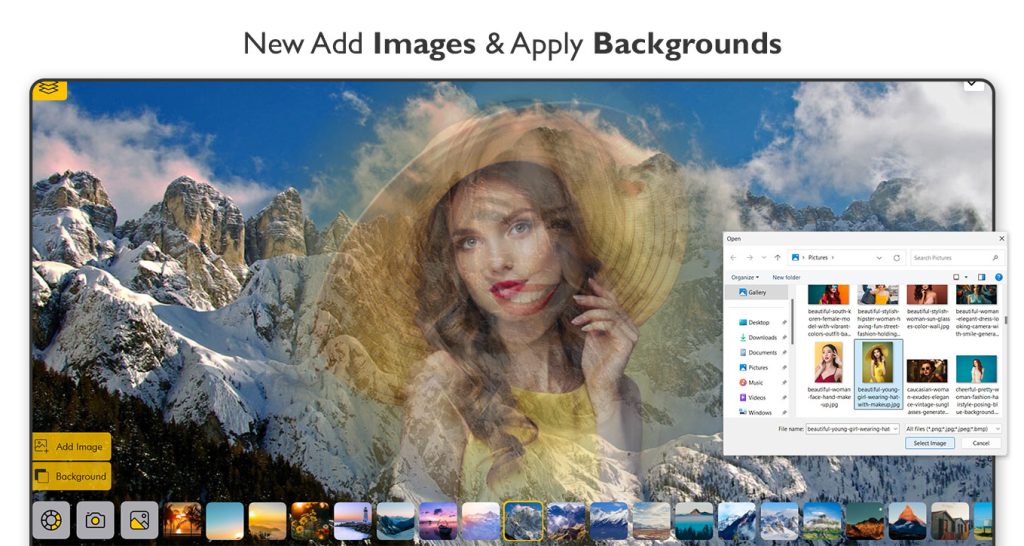Image resolution: width=1024 pixels, height=546 pixels.
Task: Click pin icon next to Desktop
Action: coord(784,323)
